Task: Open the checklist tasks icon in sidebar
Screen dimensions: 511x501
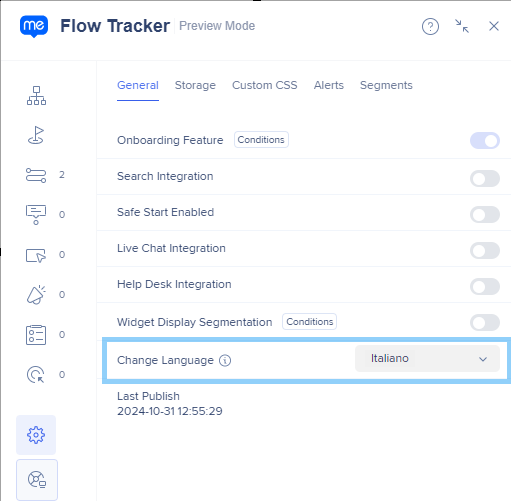Action: click(x=36, y=335)
